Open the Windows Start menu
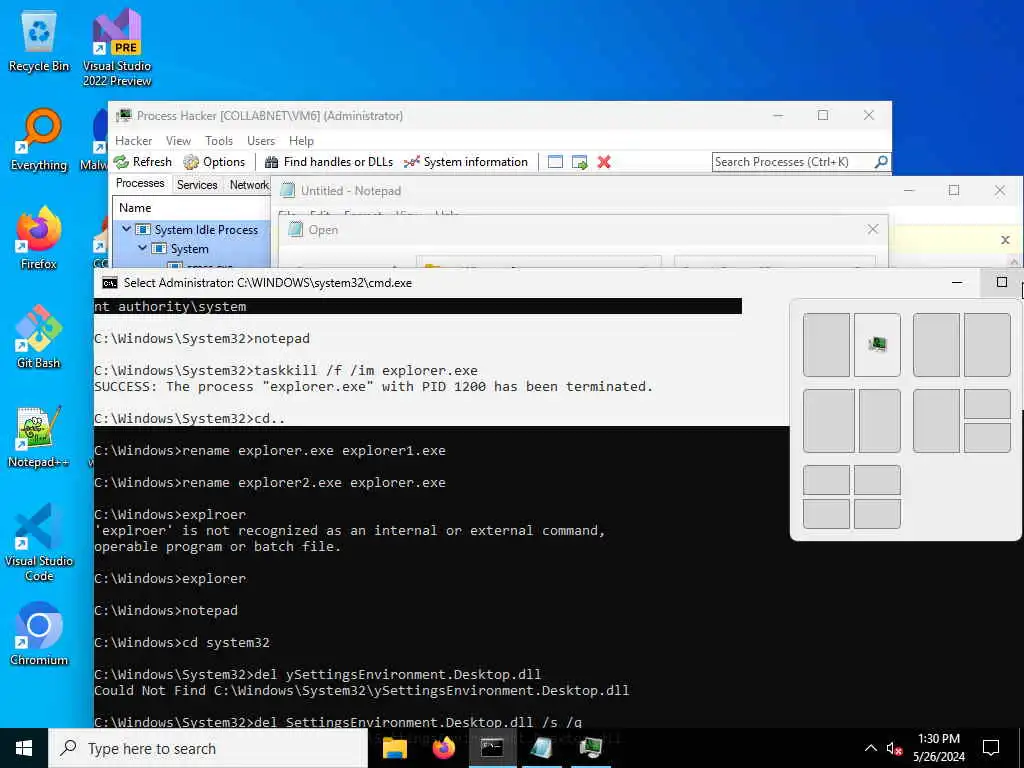Image resolution: width=1024 pixels, height=768 pixels. pos(24,748)
